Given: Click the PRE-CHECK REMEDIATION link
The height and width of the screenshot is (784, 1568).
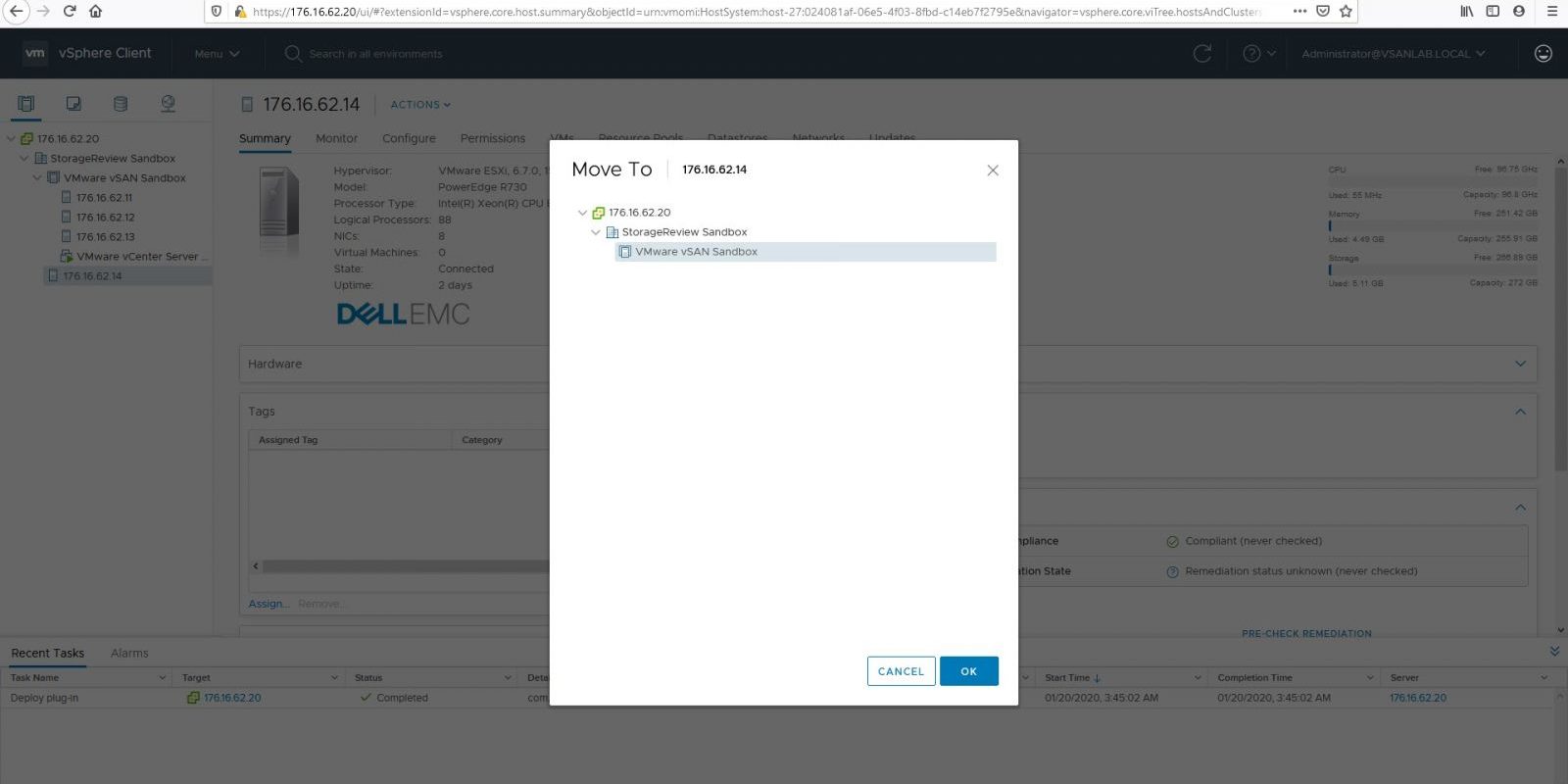Looking at the screenshot, I should [1306, 634].
